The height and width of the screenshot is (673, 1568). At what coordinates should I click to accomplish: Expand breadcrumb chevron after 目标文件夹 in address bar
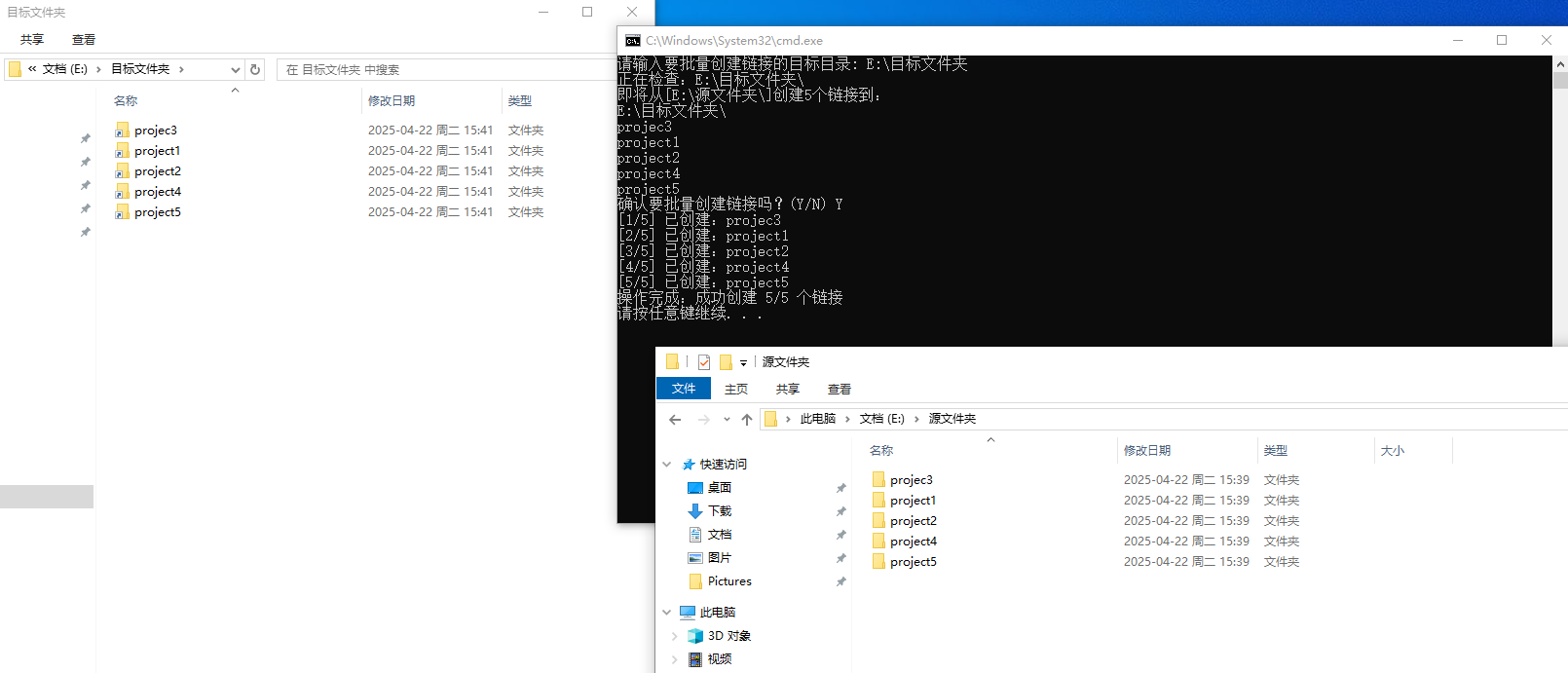click(181, 69)
